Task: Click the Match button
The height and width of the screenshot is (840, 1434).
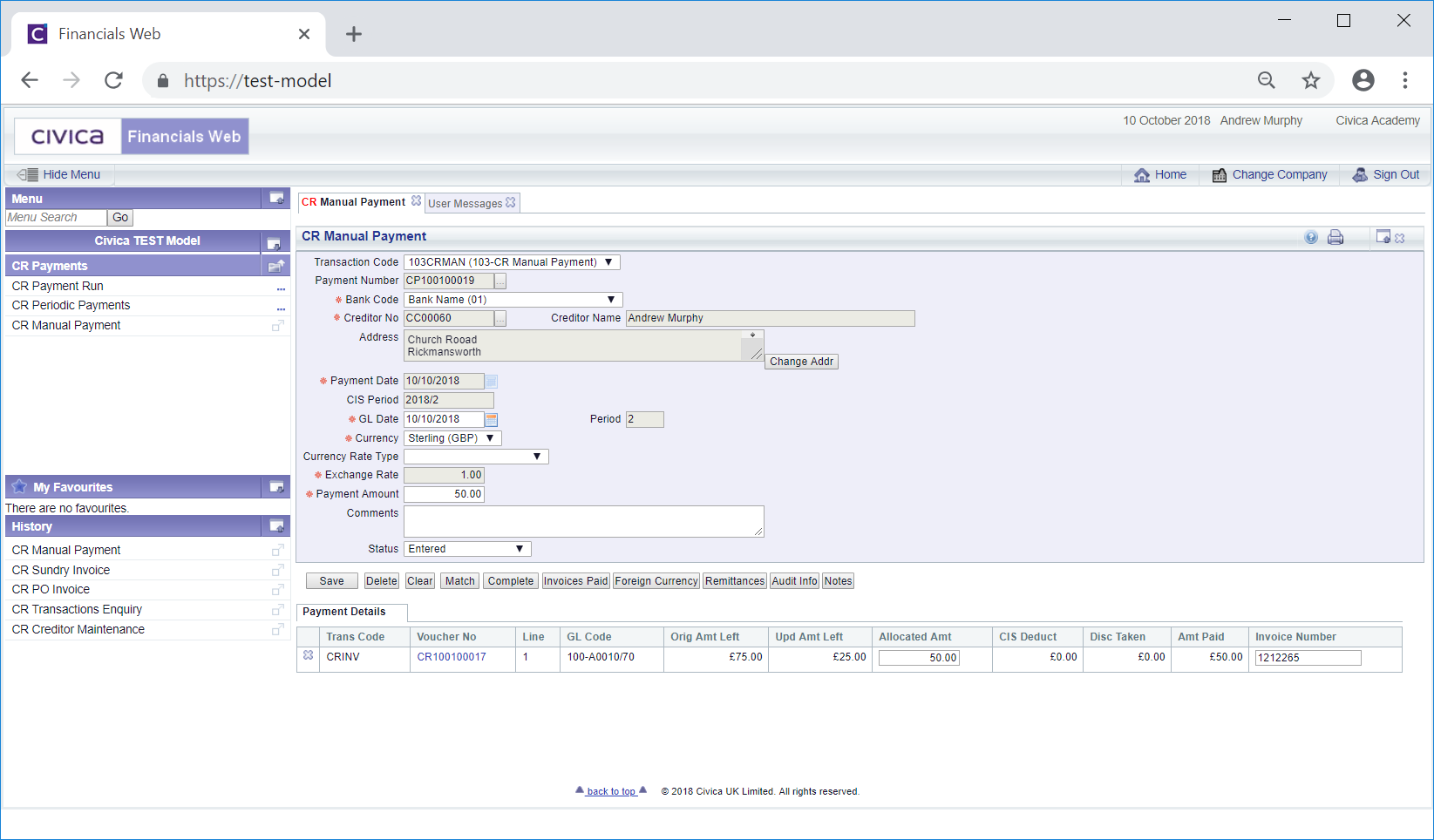Action: (460, 581)
